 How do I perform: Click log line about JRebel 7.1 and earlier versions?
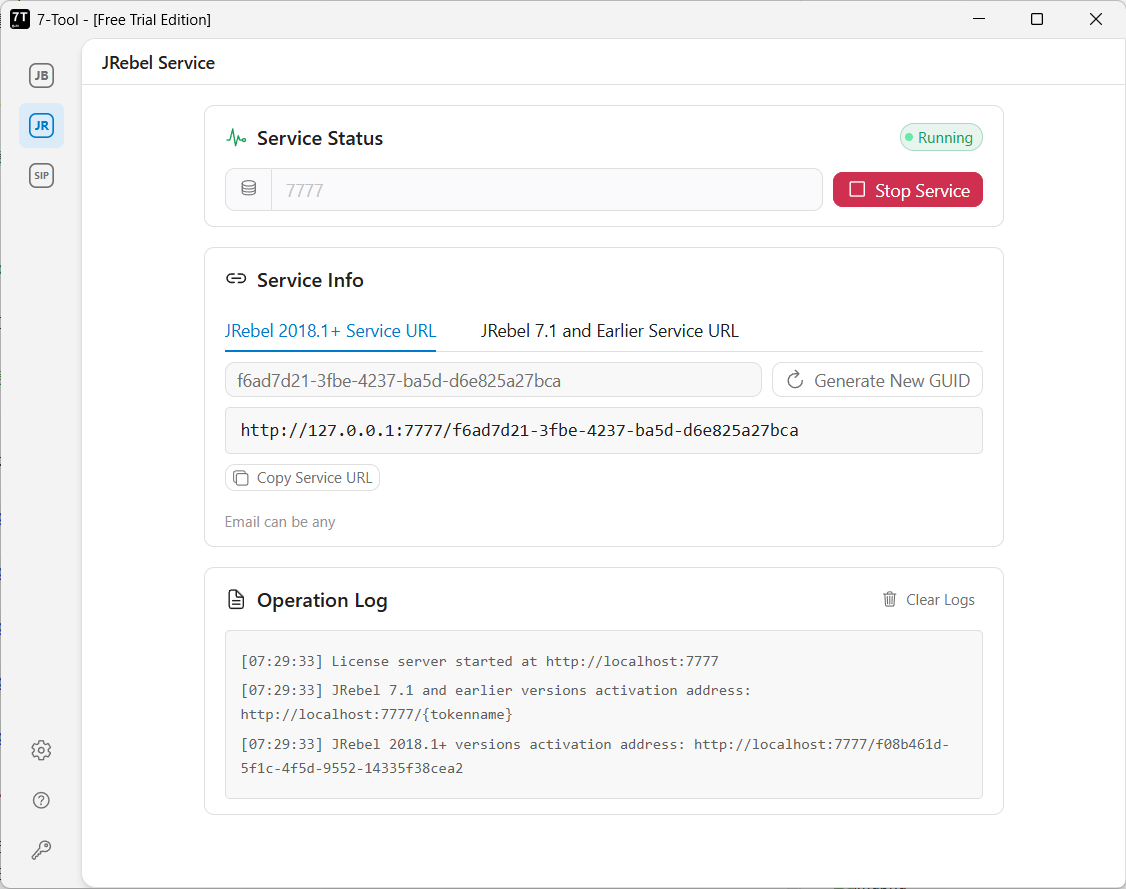[495, 702]
